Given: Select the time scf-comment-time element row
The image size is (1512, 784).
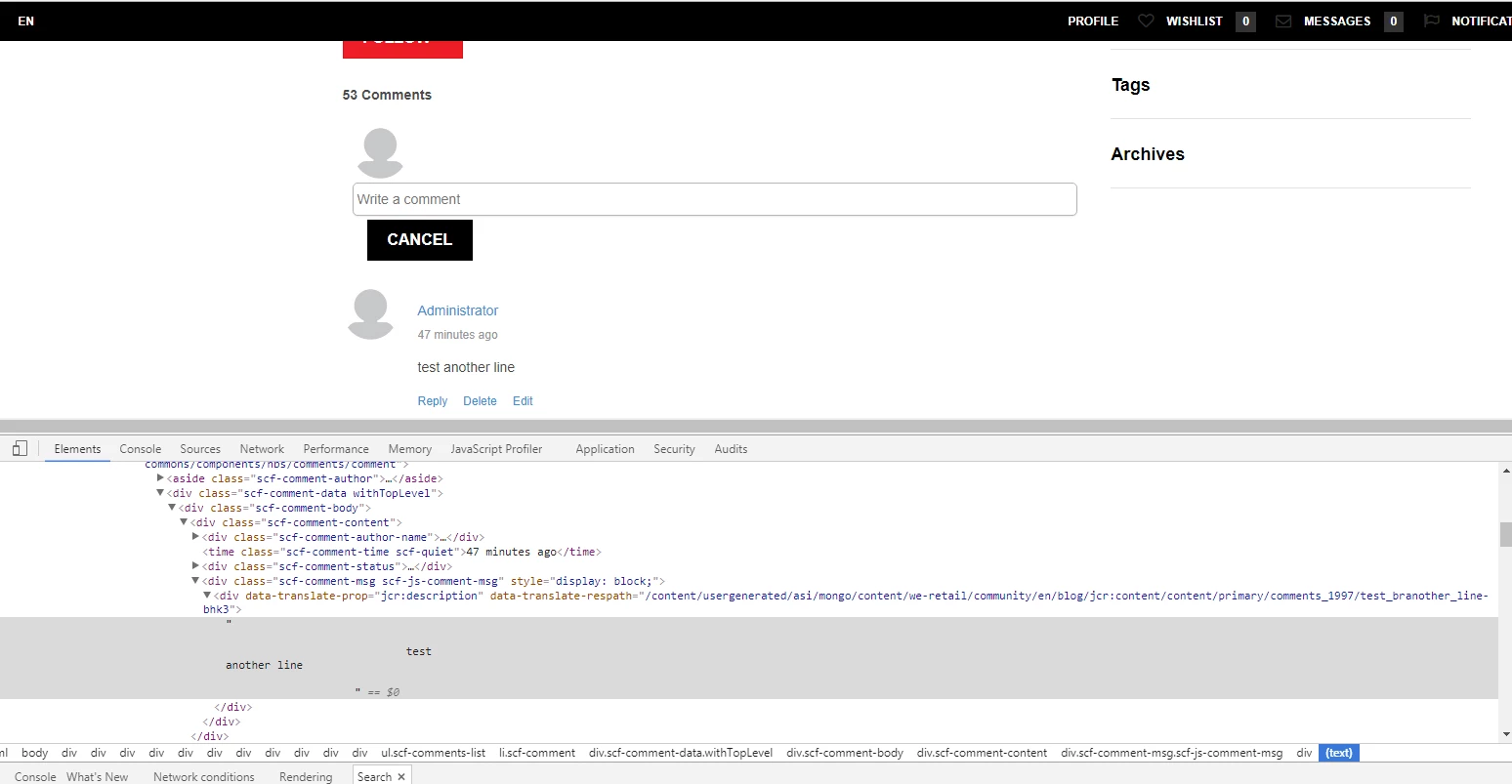Looking at the screenshot, I should [x=401, y=552].
